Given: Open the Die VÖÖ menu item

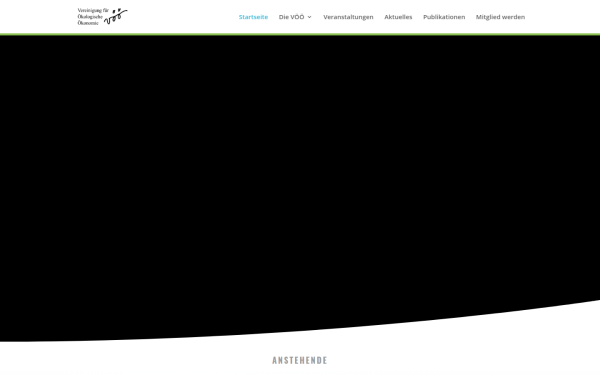Looking at the screenshot, I should coord(292,17).
